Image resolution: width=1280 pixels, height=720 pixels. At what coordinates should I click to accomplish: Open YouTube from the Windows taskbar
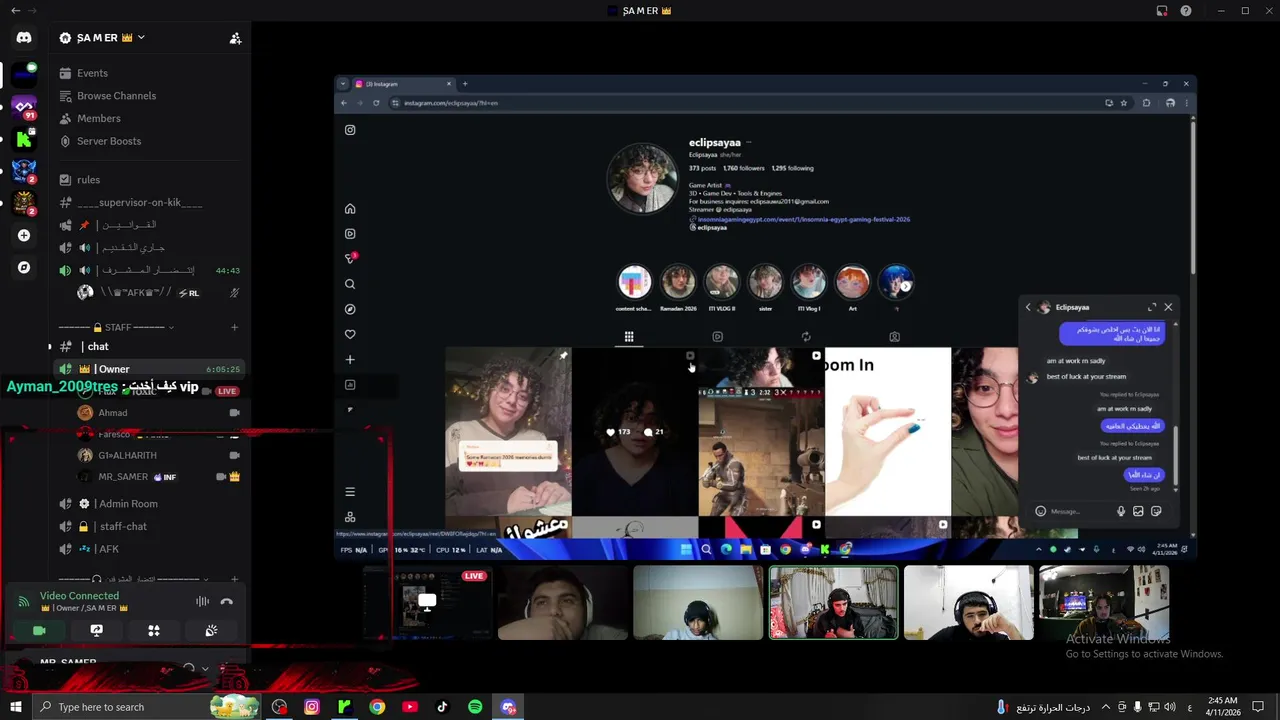(410, 707)
